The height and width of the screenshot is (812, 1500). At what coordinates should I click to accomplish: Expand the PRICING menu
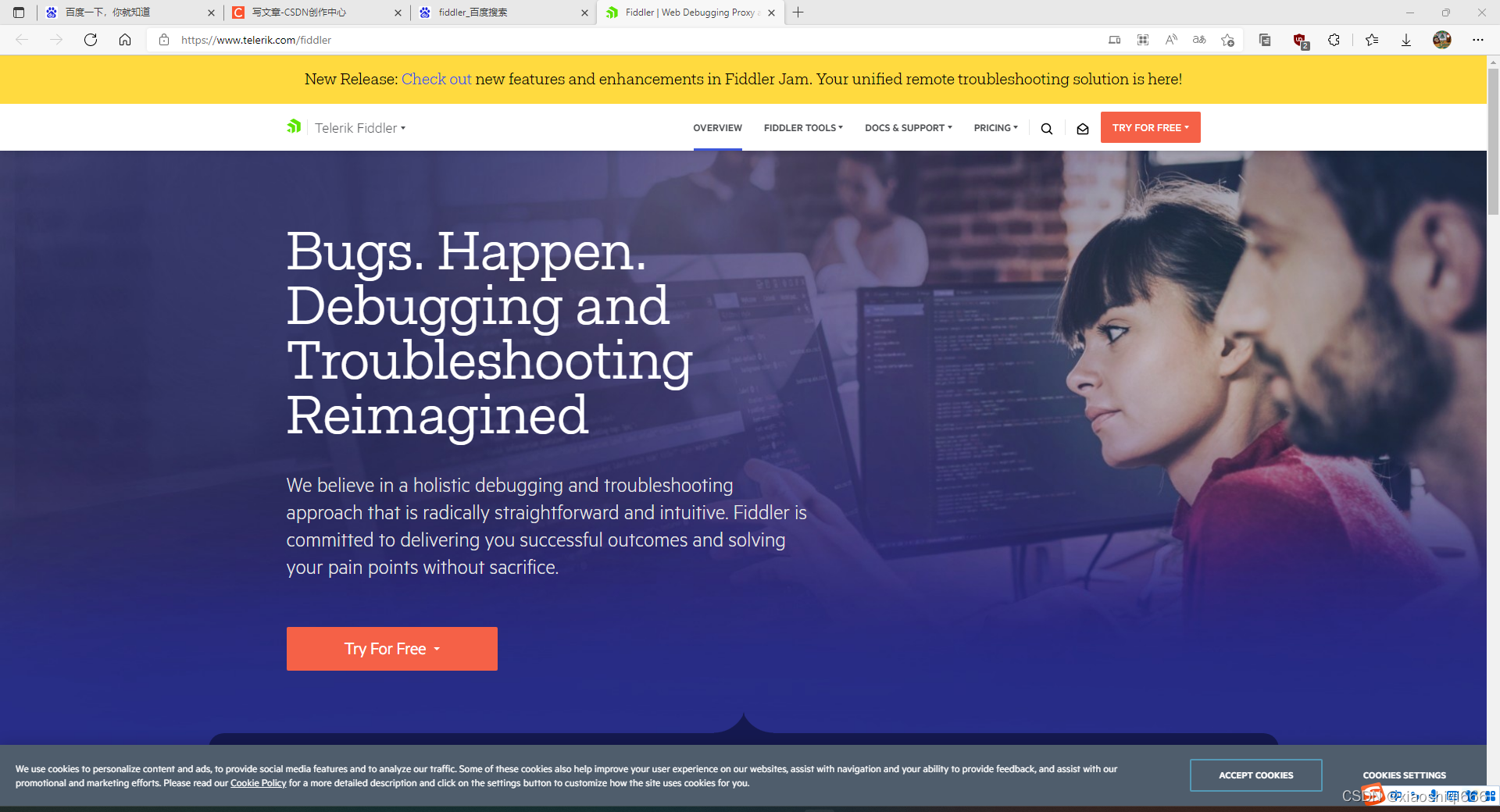coord(995,128)
